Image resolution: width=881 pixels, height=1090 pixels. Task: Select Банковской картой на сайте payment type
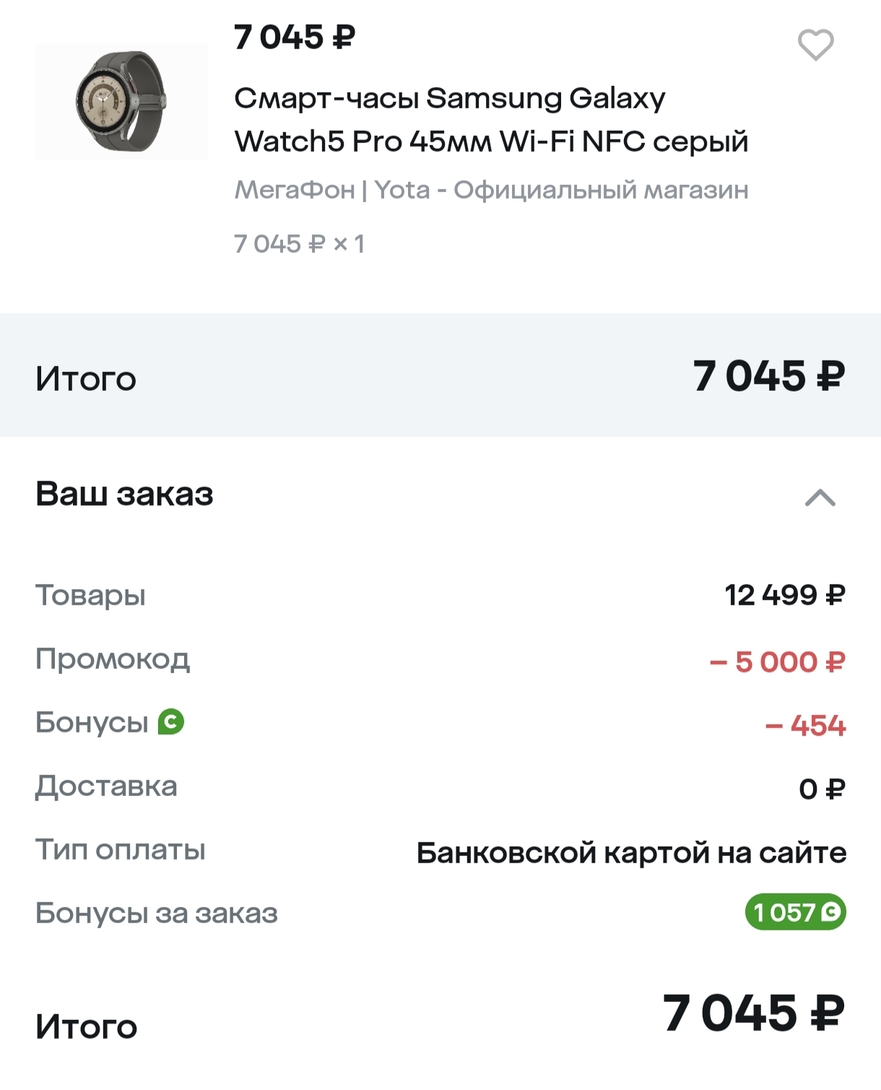click(x=631, y=853)
